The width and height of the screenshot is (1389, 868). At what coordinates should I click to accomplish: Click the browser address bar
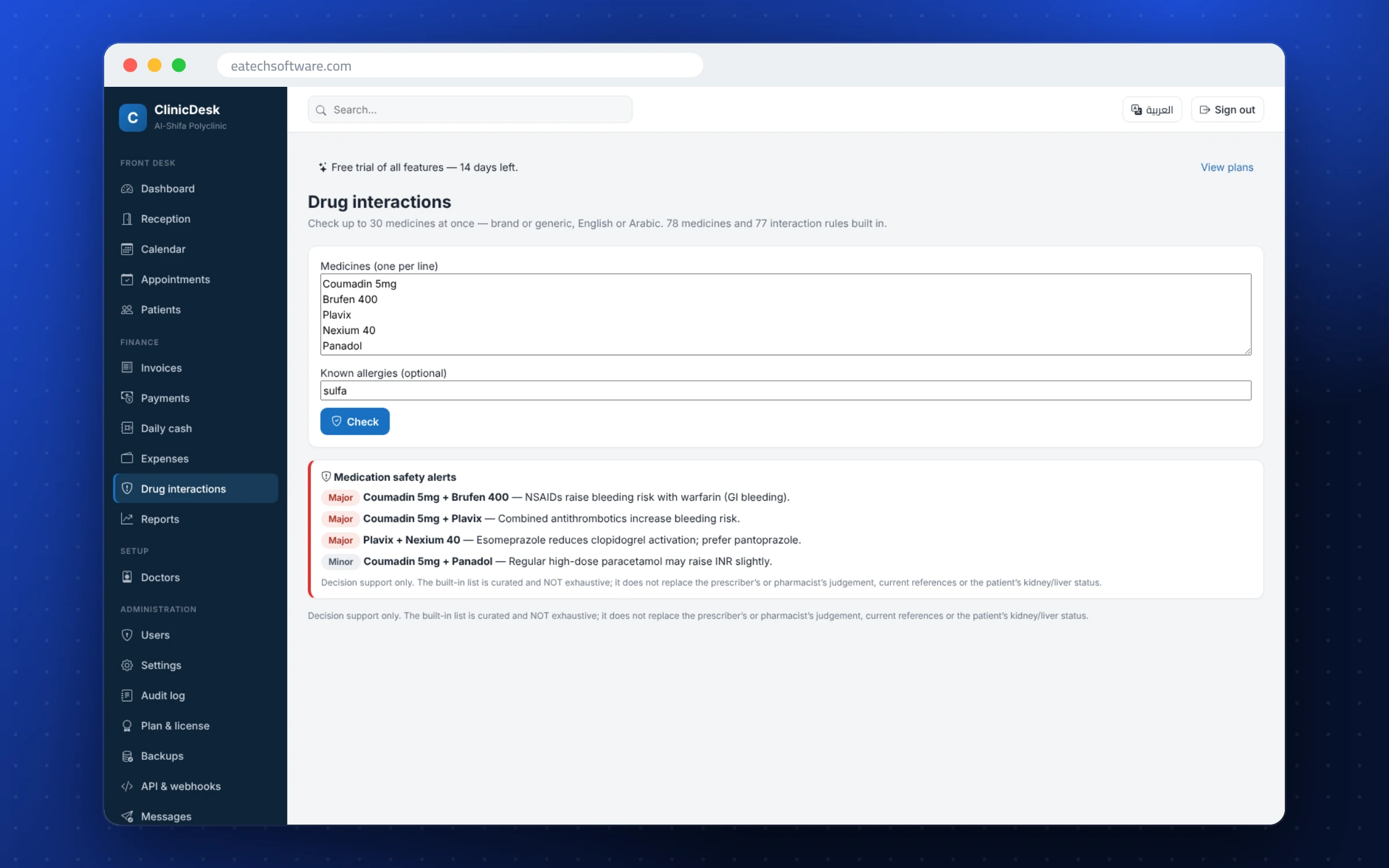click(460, 65)
